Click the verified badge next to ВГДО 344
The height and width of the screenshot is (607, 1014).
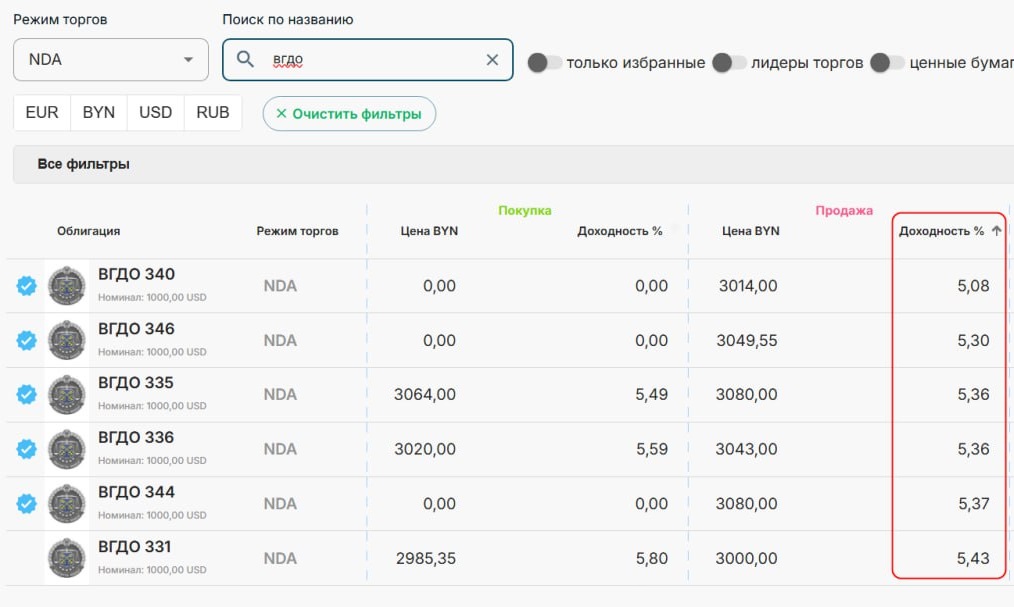(27, 503)
